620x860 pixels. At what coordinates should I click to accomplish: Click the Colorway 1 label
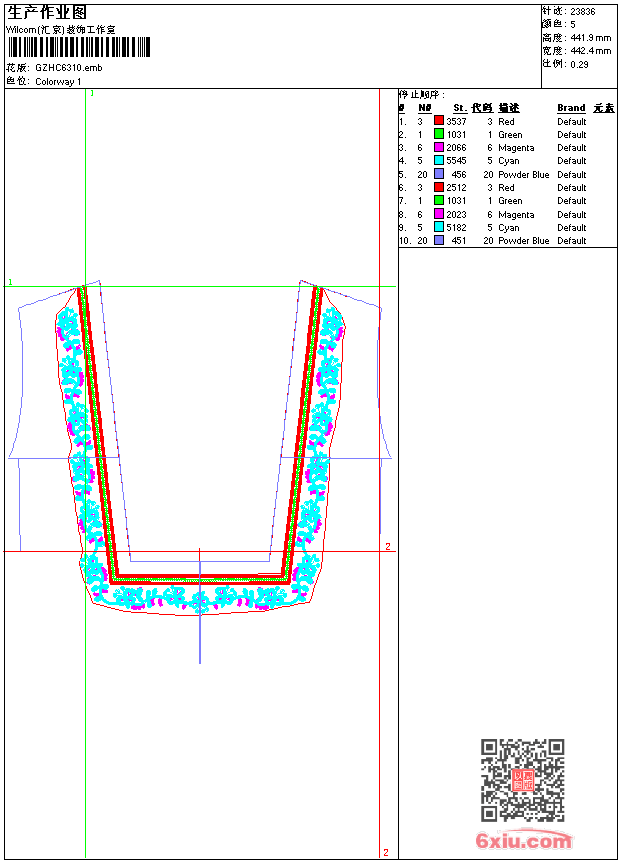(x=58, y=81)
